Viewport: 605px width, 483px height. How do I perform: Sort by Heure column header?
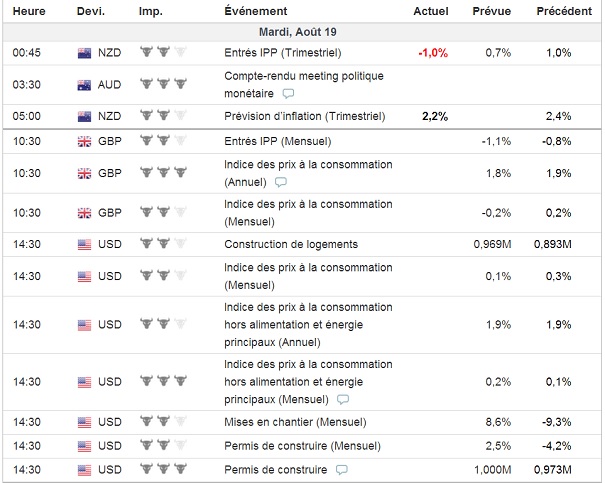point(28,11)
